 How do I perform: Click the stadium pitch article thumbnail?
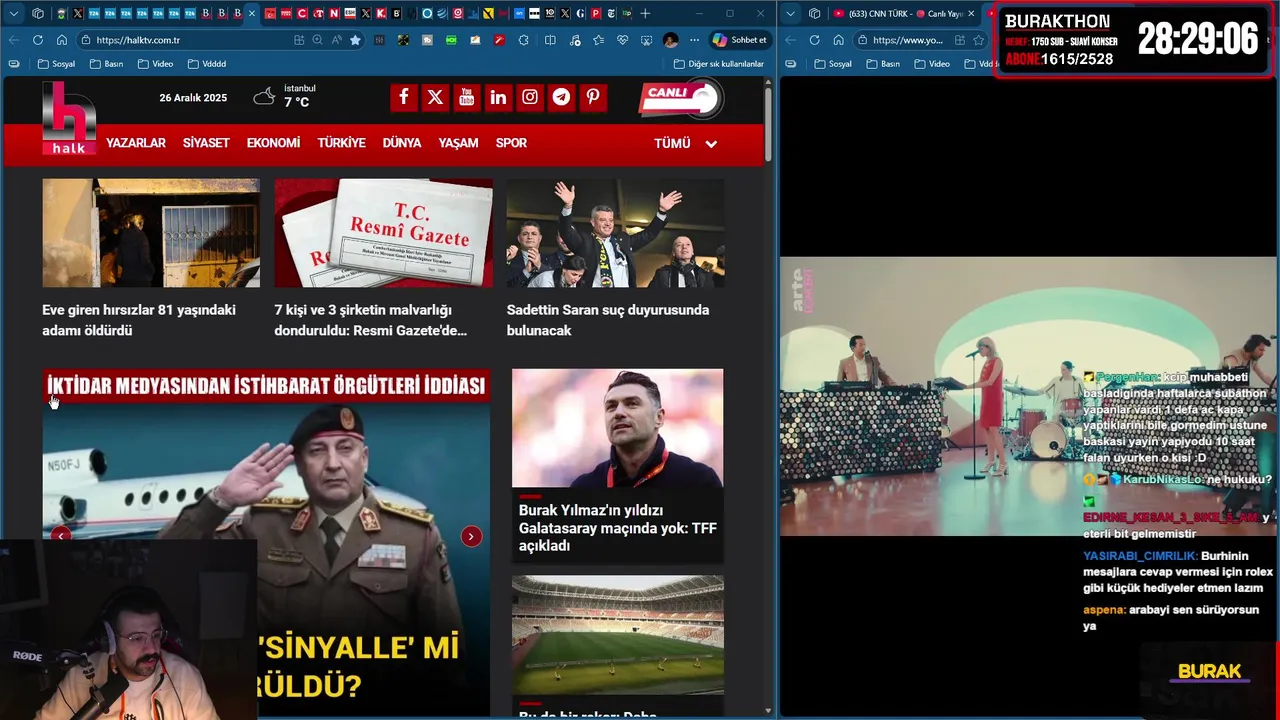(x=617, y=635)
